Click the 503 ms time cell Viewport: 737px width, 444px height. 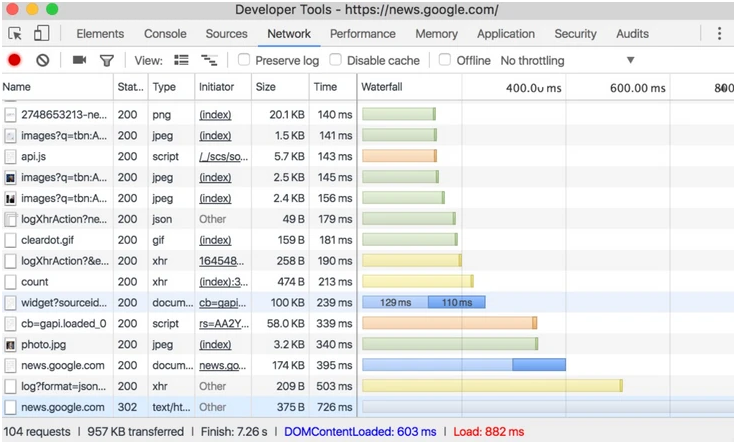coord(334,387)
